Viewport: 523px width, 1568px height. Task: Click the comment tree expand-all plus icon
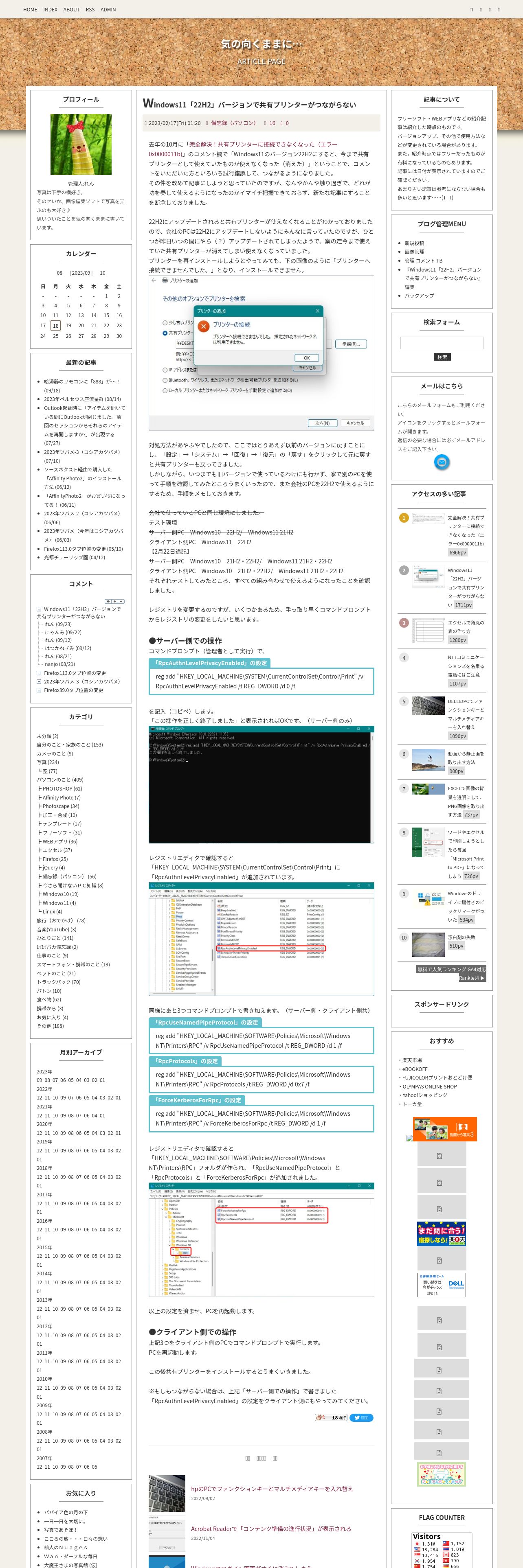[x=114, y=601]
